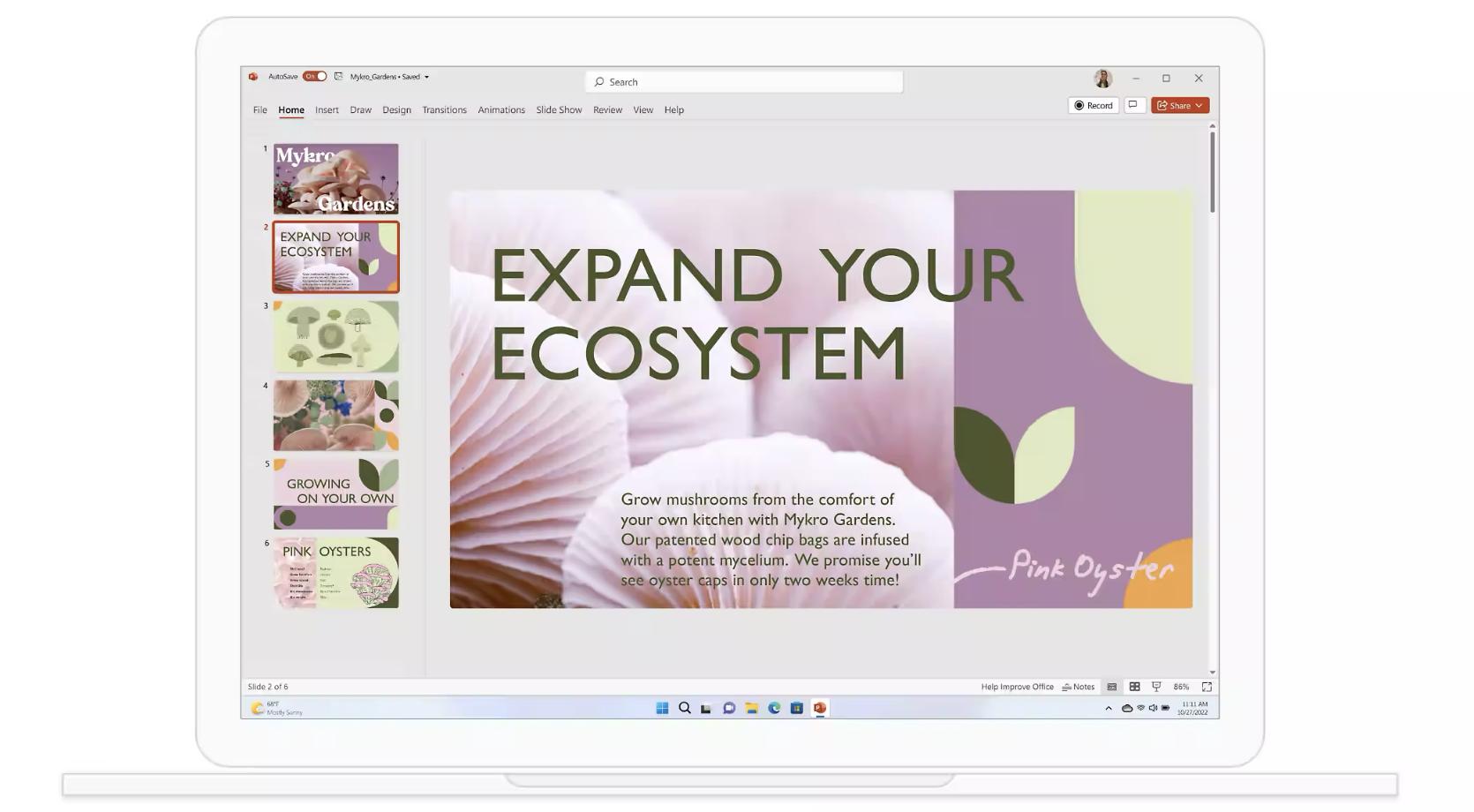Select slide 2 Expand Your Ecosystem thumbnail

tap(335, 257)
